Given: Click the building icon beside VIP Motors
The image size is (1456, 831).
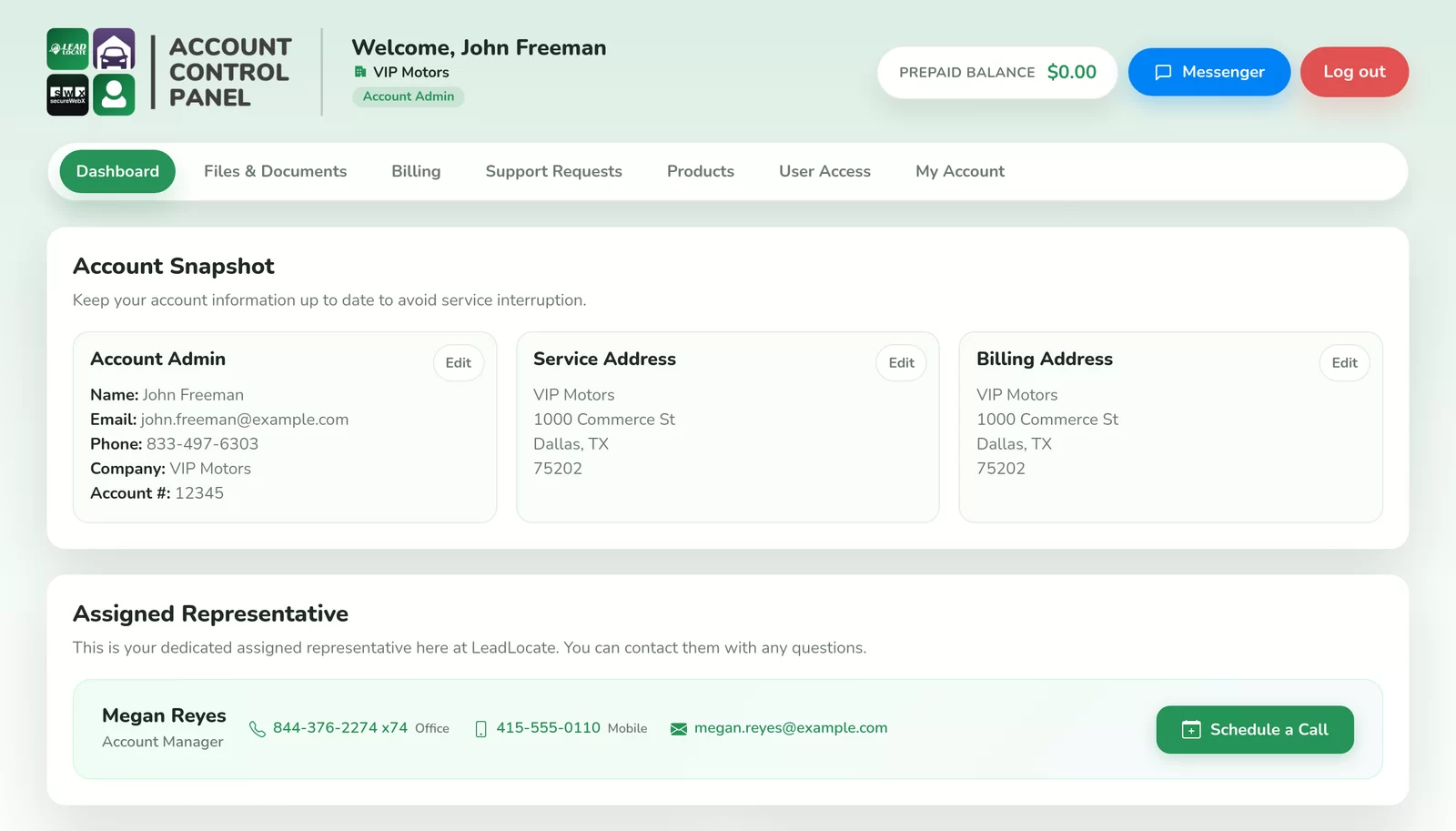Looking at the screenshot, I should pos(360,72).
